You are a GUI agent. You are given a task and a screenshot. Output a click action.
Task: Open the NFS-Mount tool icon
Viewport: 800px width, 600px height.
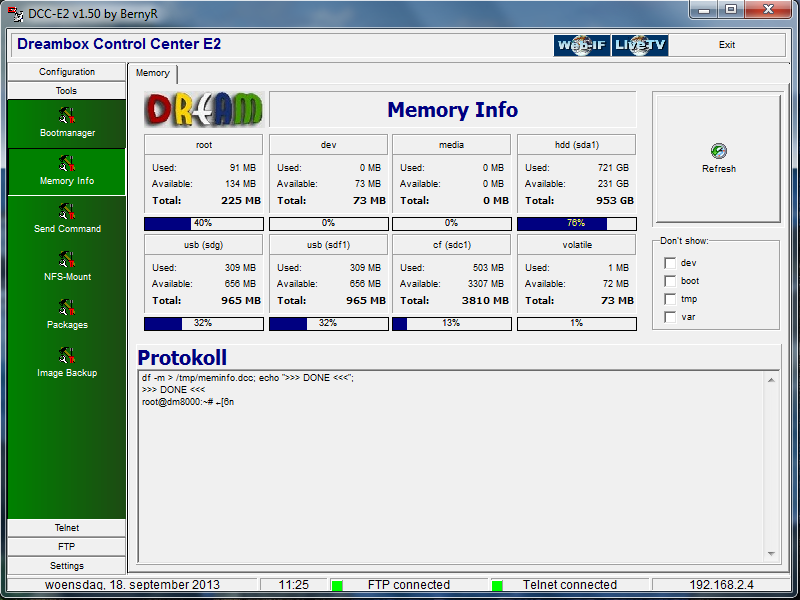coord(66,259)
